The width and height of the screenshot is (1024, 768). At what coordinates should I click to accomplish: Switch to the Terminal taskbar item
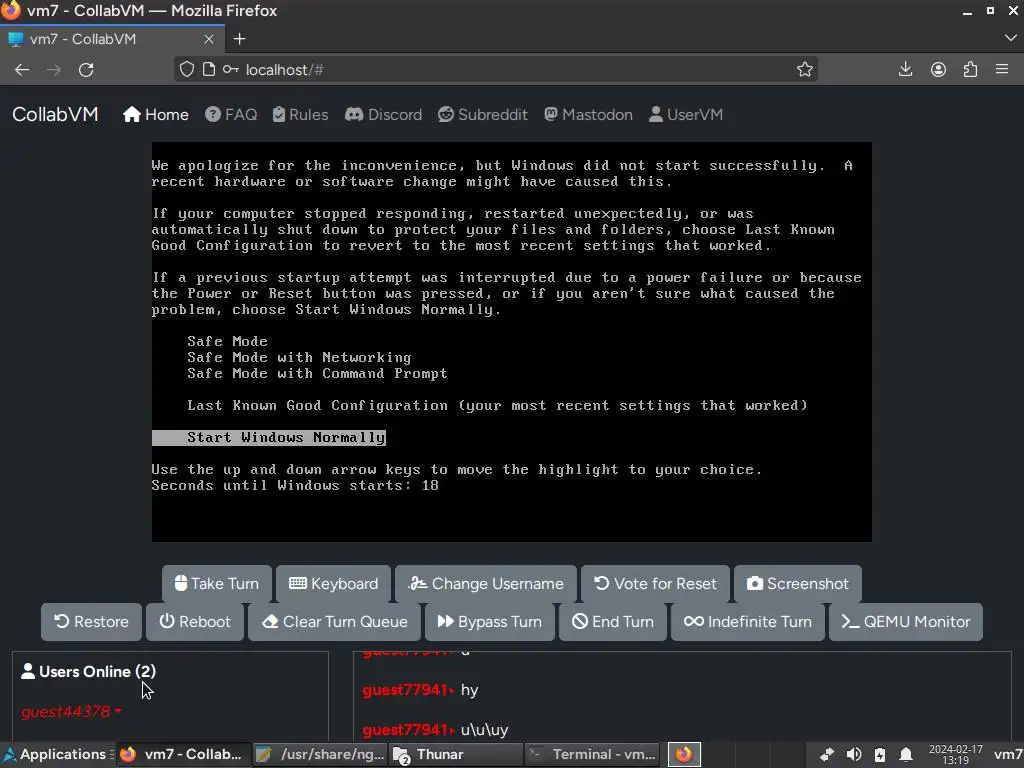click(x=592, y=754)
